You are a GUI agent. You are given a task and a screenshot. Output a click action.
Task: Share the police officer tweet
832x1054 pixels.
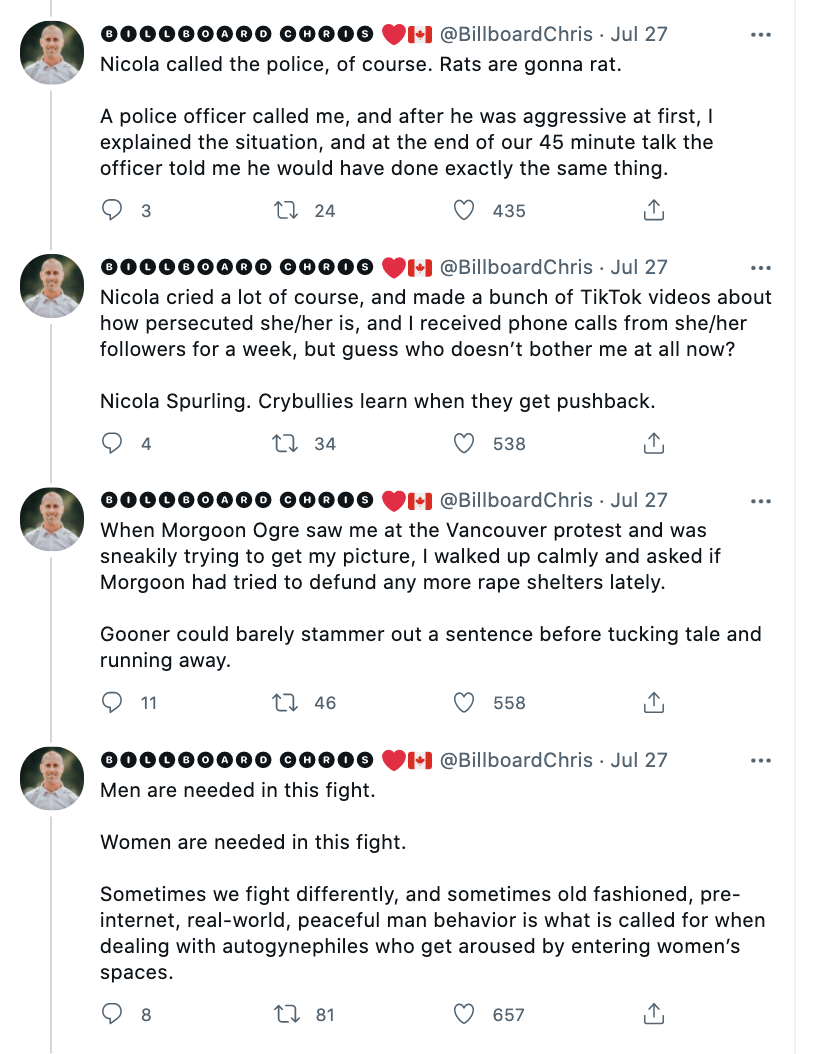(x=654, y=210)
